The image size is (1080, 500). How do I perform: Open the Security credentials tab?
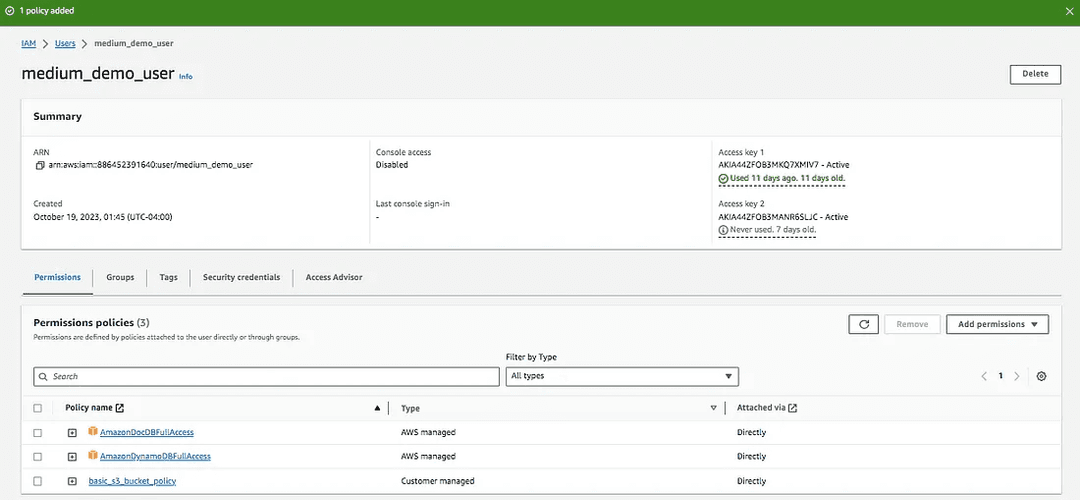(x=241, y=278)
